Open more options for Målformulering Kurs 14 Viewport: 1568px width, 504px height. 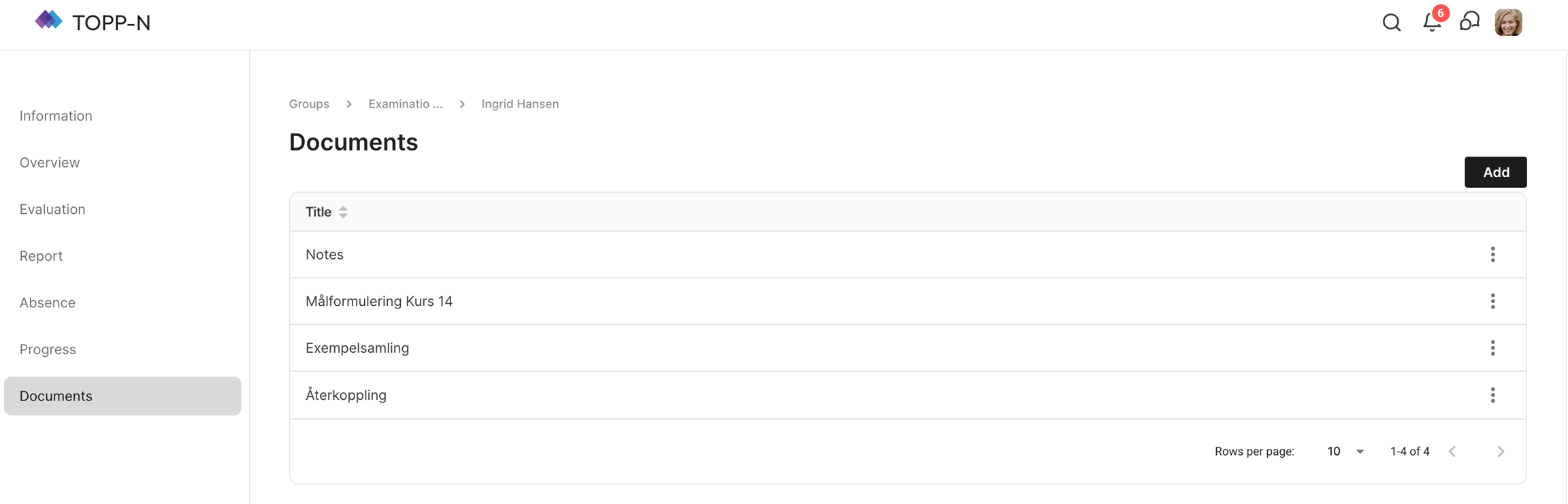[x=1492, y=301]
